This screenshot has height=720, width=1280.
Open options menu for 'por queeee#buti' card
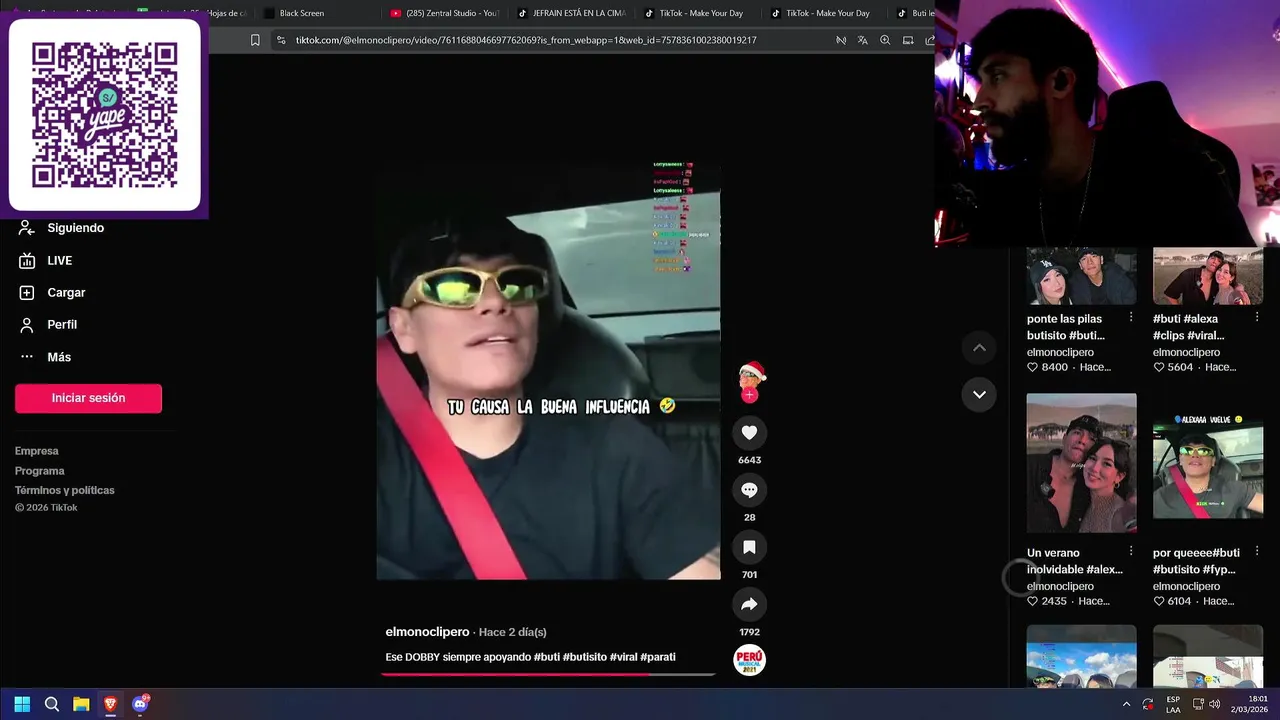1257,551
